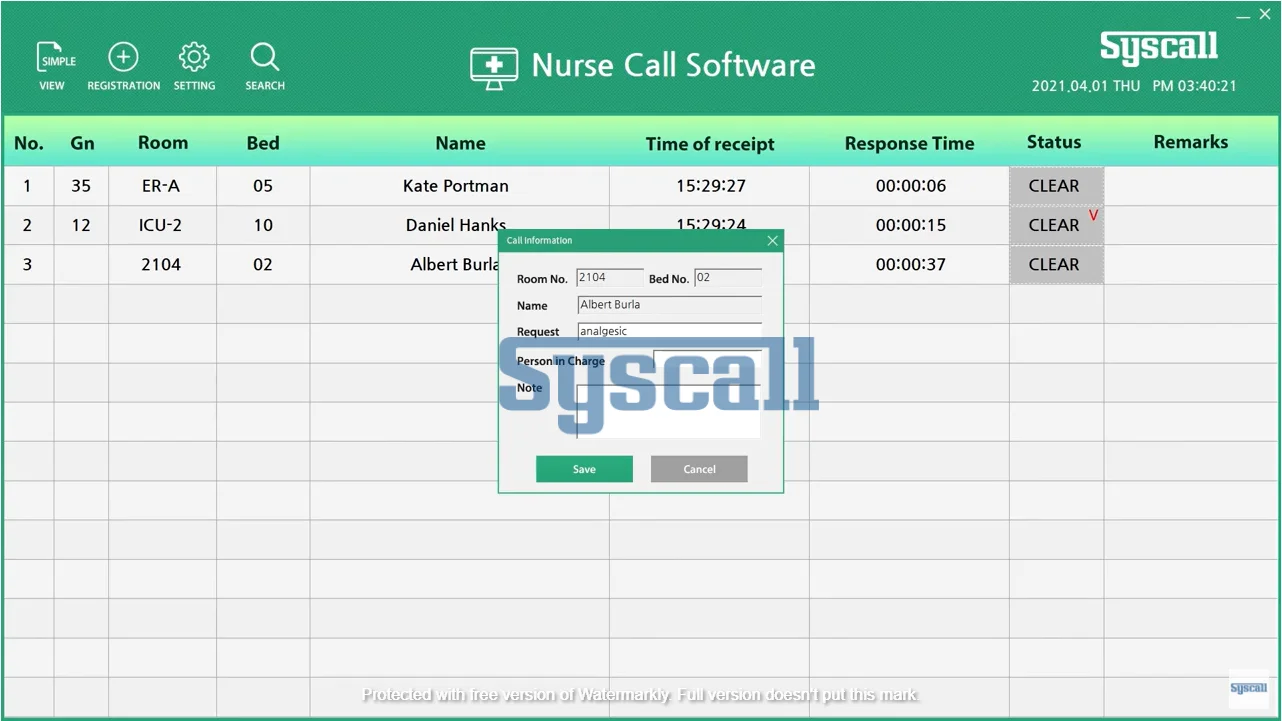Edit the Name field showing Albert Burla
This screenshot has height=721, width=1282.
pyautogui.click(x=668, y=304)
